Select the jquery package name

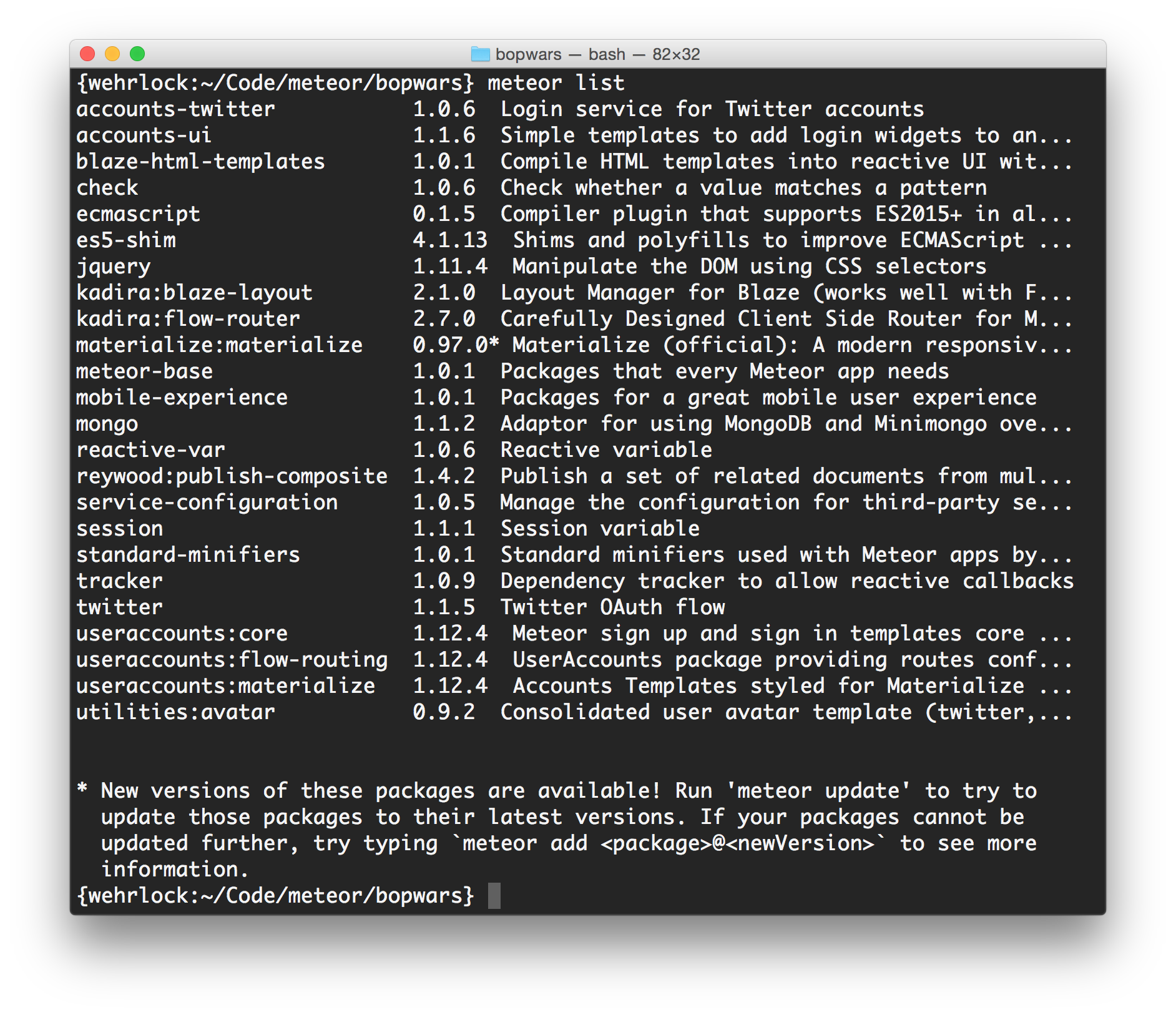pyautogui.click(x=113, y=267)
